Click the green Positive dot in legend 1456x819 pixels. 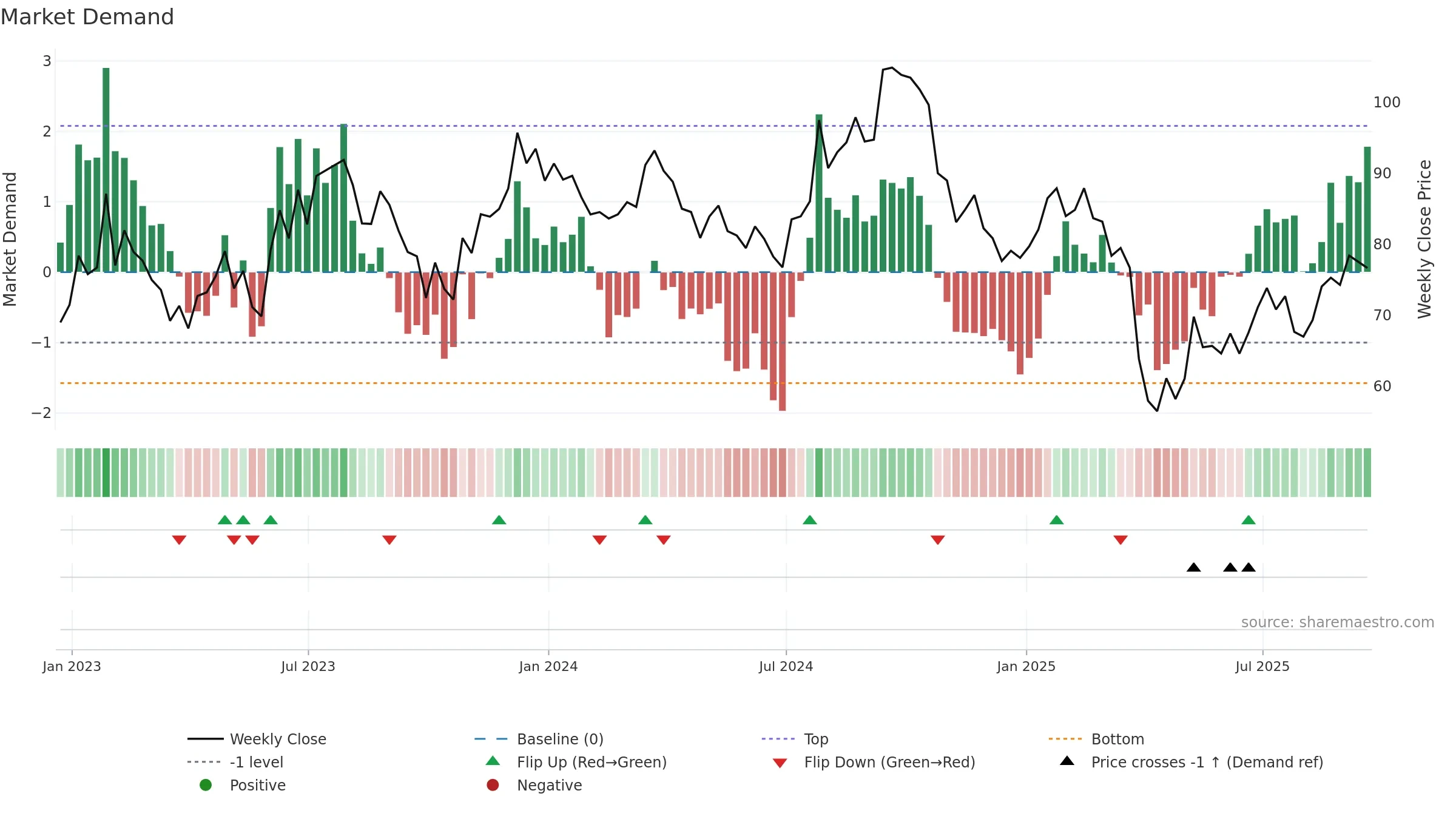coord(206,785)
